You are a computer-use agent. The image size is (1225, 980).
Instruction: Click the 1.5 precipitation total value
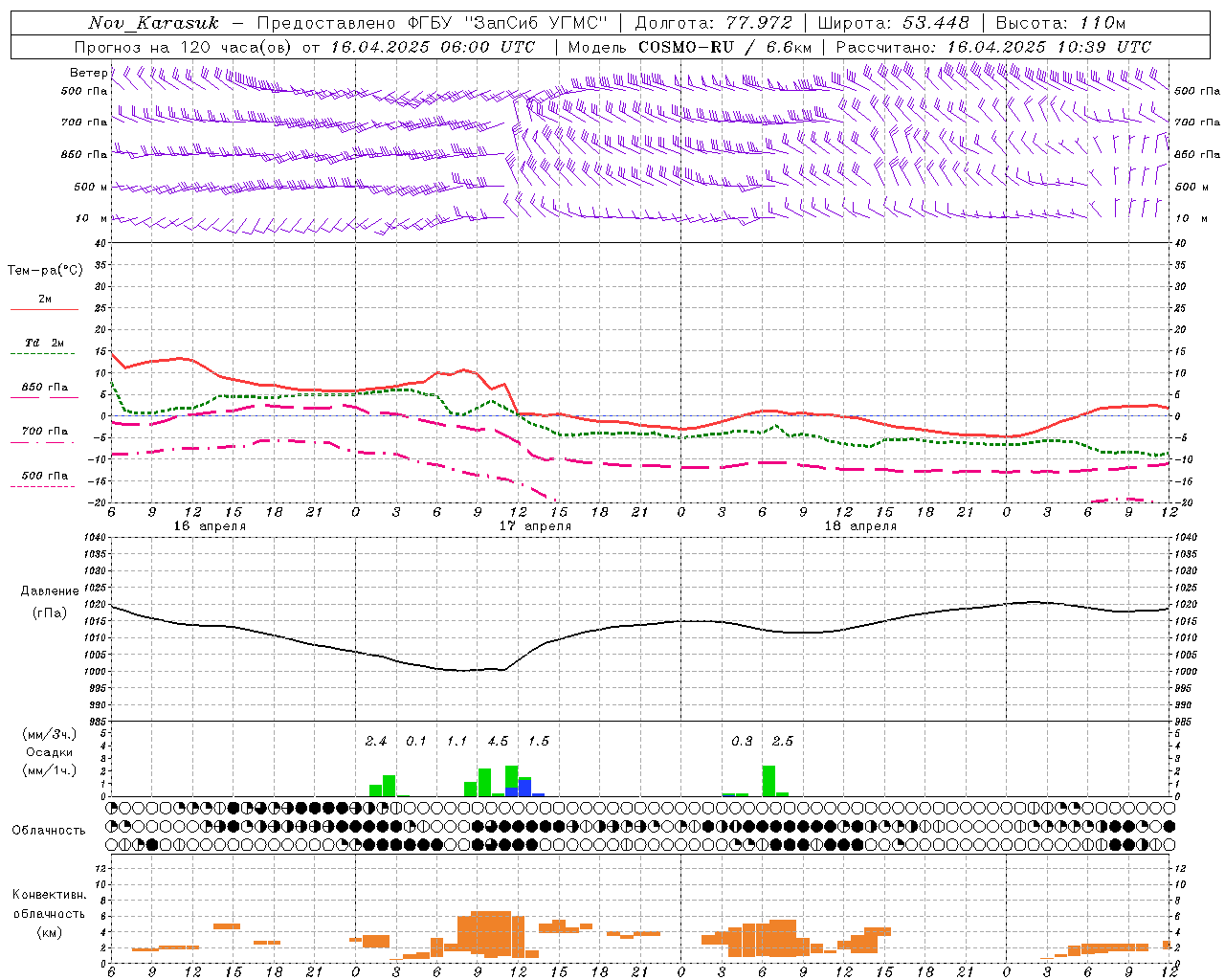click(539, 742)
